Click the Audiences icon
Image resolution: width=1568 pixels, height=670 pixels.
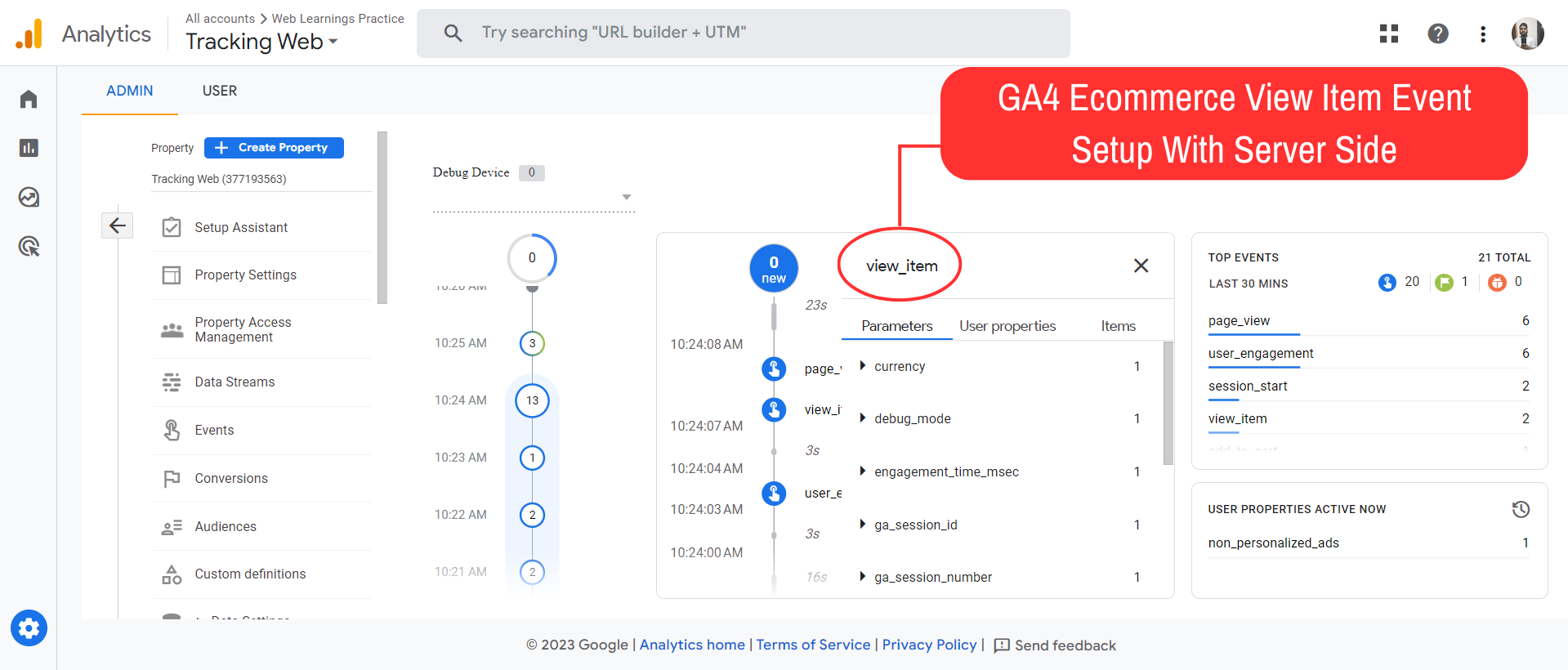pos(172,527)
